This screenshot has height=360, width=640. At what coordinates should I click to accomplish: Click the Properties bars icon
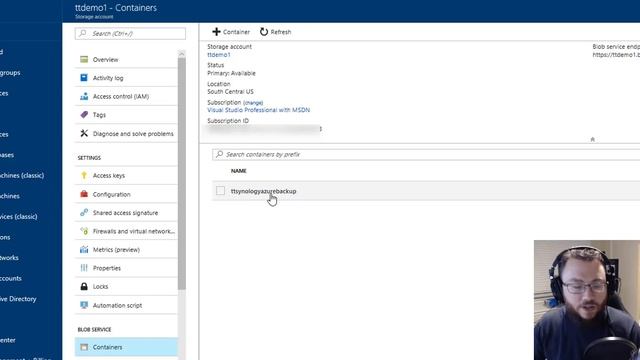point(84,268)
